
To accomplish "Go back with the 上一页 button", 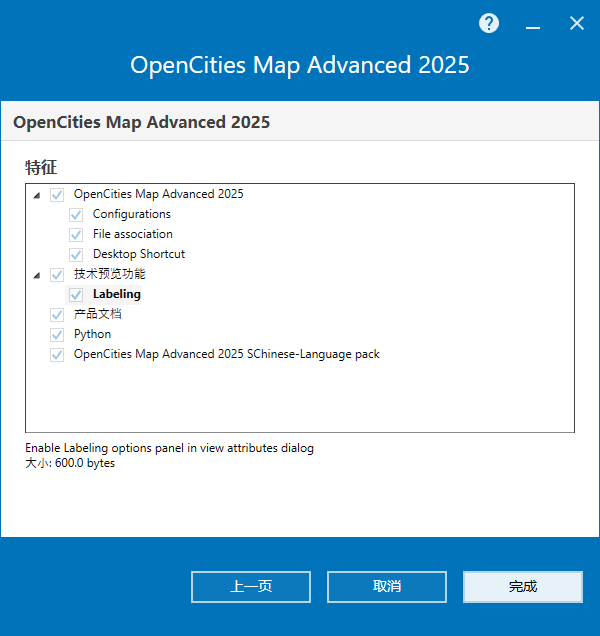I will coord(251,587).
